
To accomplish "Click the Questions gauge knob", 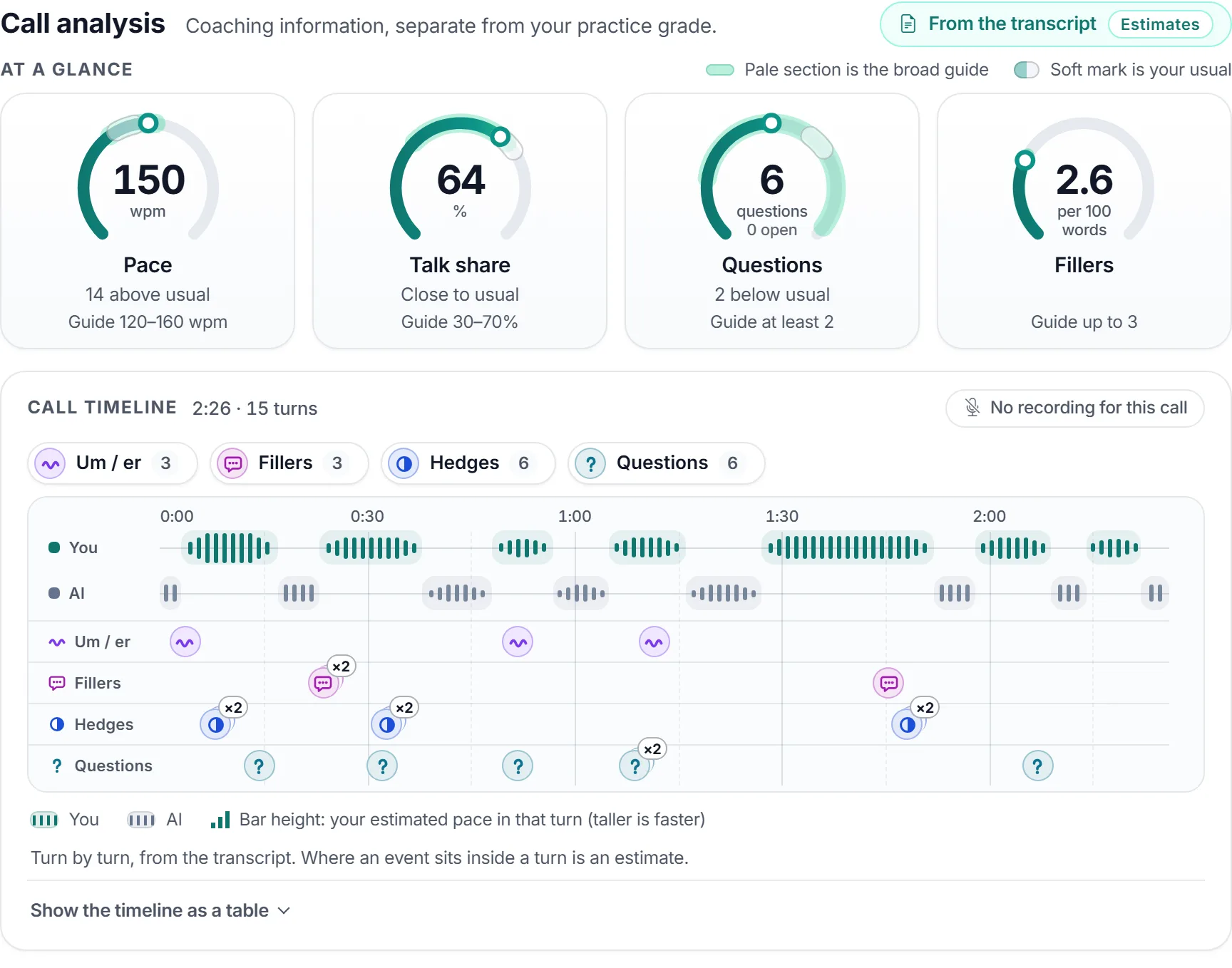I will click(772, 123).
